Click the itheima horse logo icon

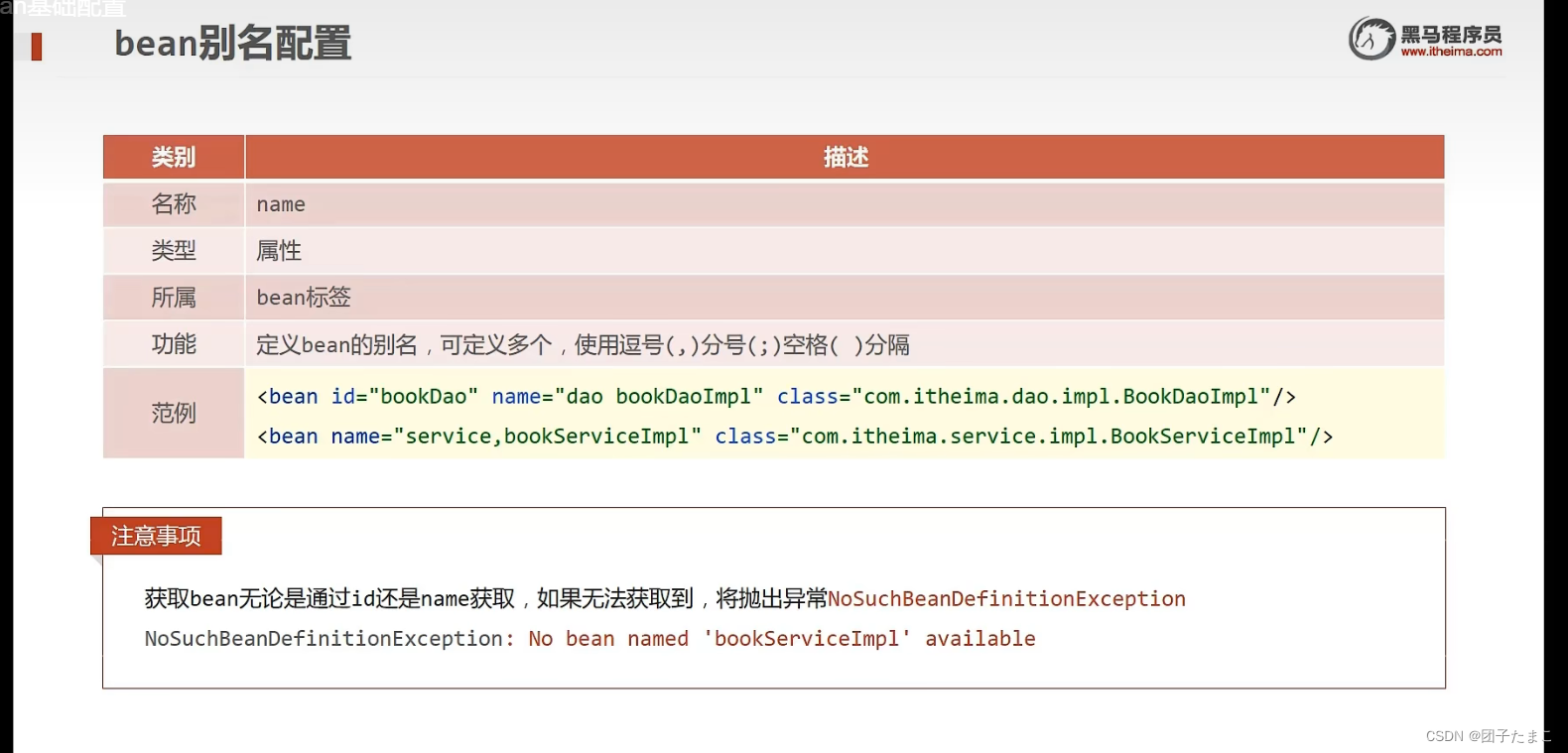click(1372, 39)
